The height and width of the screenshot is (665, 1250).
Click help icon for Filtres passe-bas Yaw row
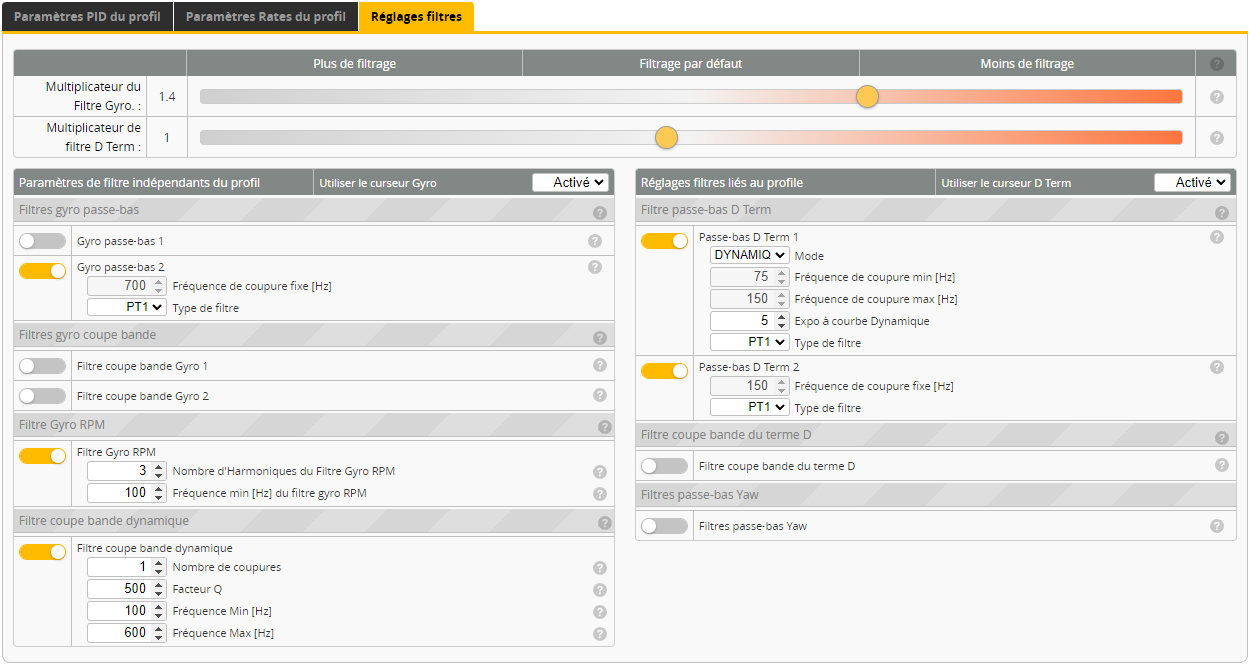[x=1217, y=526]
